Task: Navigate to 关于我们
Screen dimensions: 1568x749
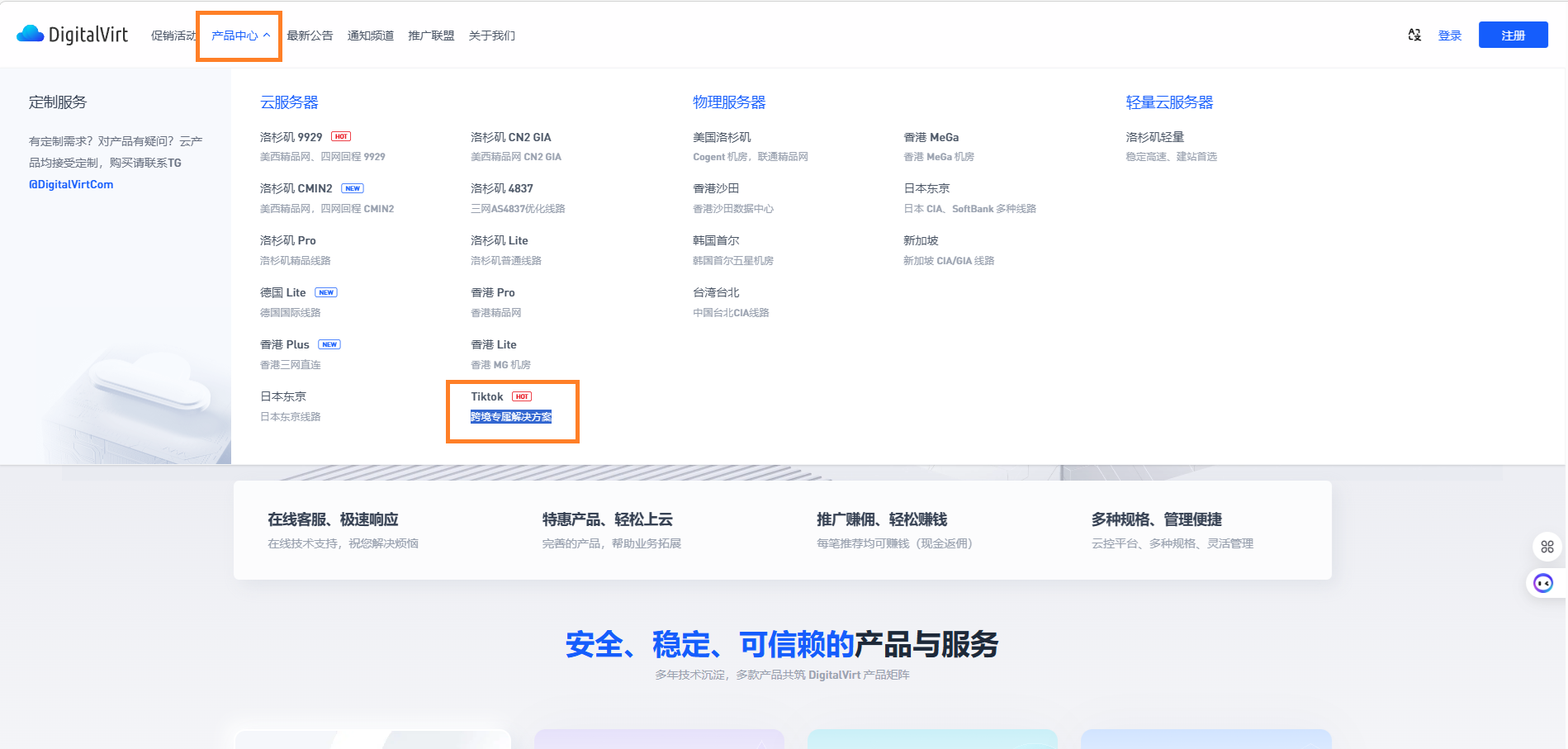Action: pyautogui.click(x=492, y=36)
